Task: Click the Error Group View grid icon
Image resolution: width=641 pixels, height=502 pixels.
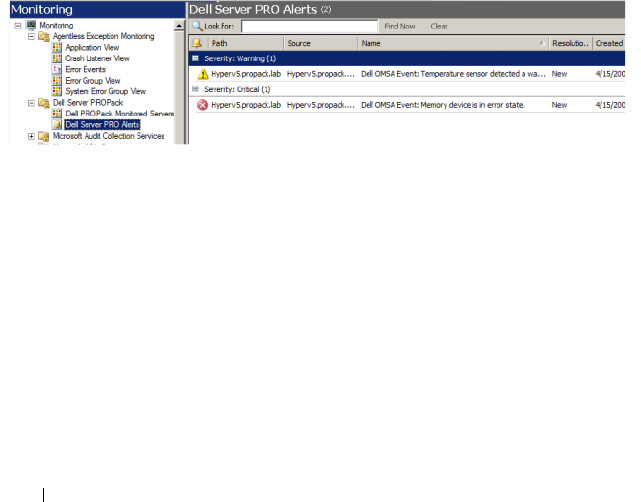Action: coord(57,81)
